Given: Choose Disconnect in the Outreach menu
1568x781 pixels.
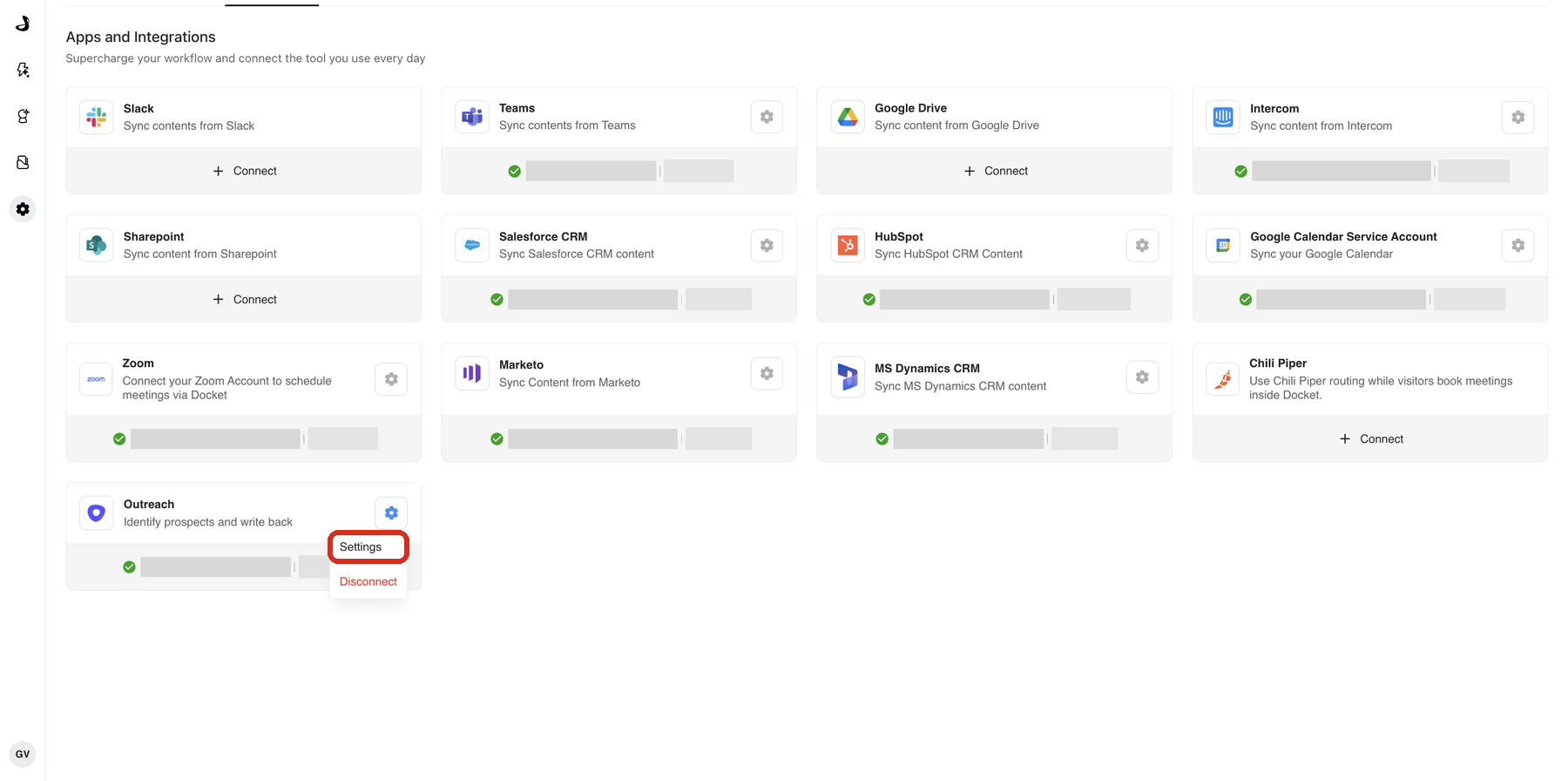Looking at the screenshot, I should pos(368,581).
